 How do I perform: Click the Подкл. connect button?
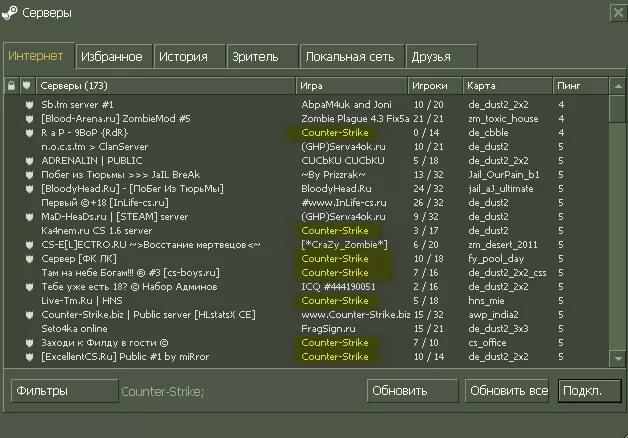(x=590, y=391)
